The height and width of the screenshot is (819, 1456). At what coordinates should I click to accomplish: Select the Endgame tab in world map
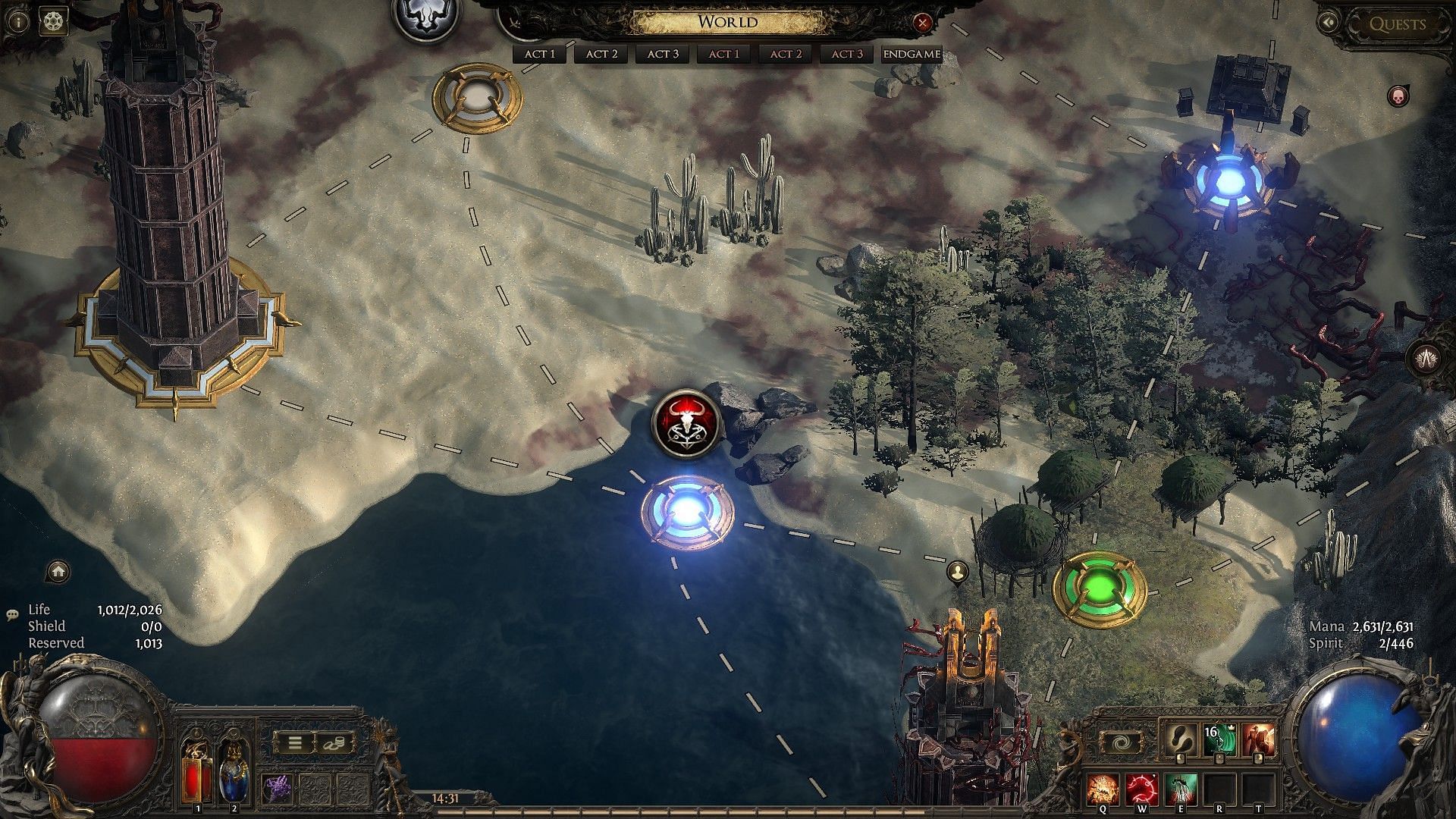(x=909, y=53)
